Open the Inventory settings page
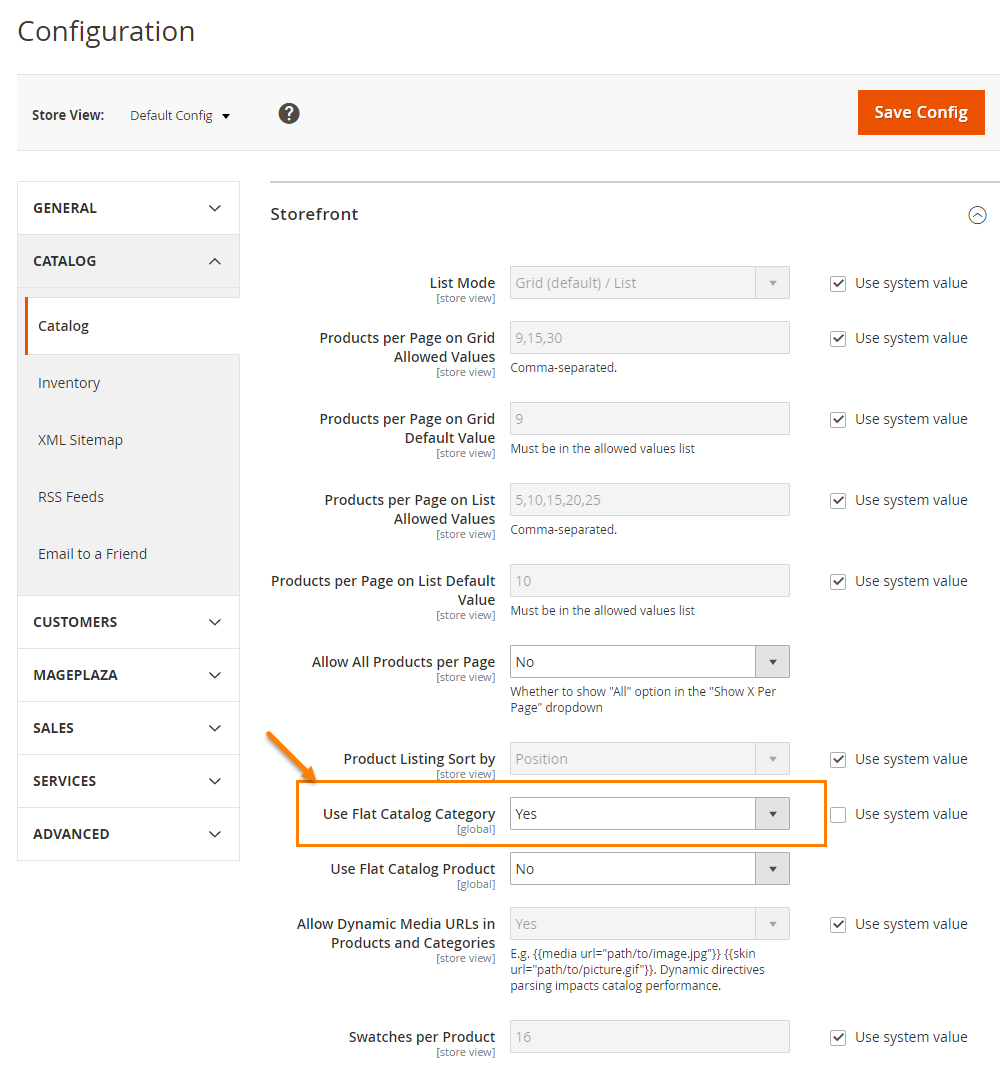The height and width of the screenshot is (1078, 1002). point(69,382)
